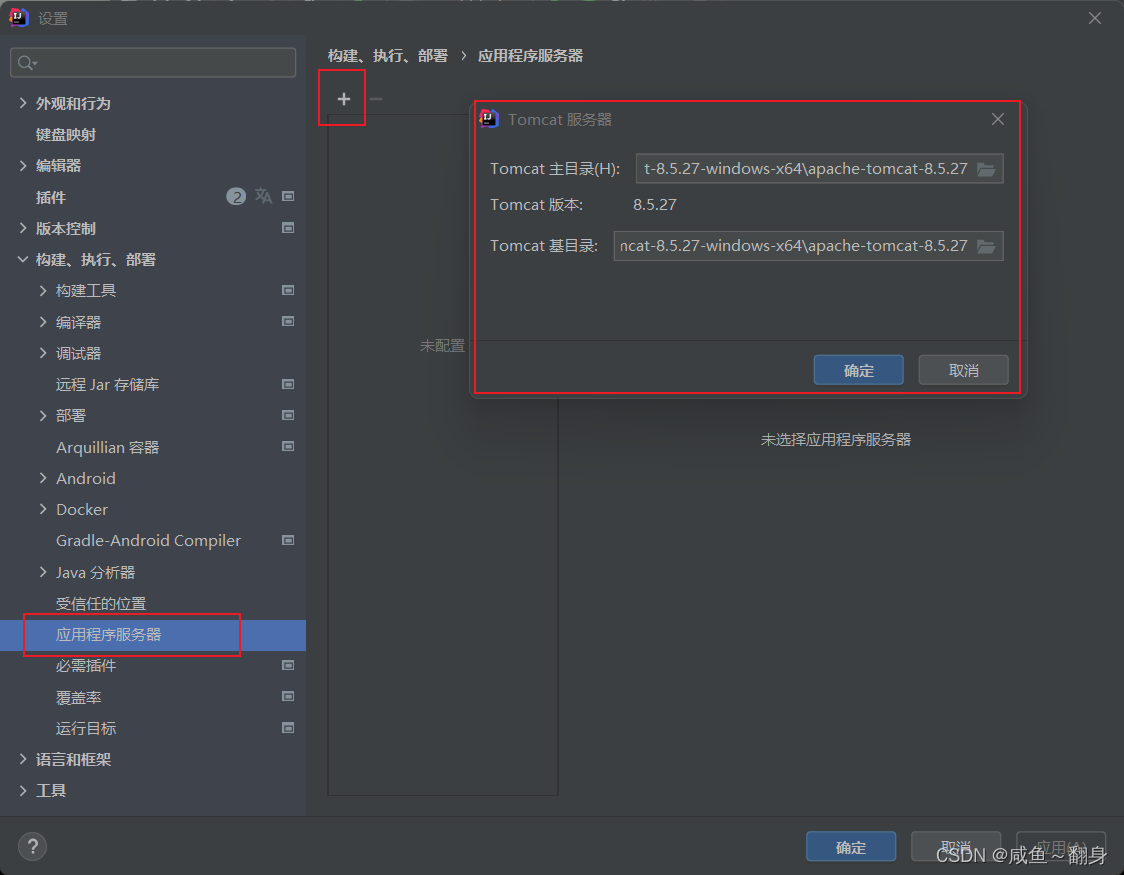Image resolution: width=1124 pixels, height=875 pixels.
Task: Expand the 部署 node
Action: pos(43,415)
